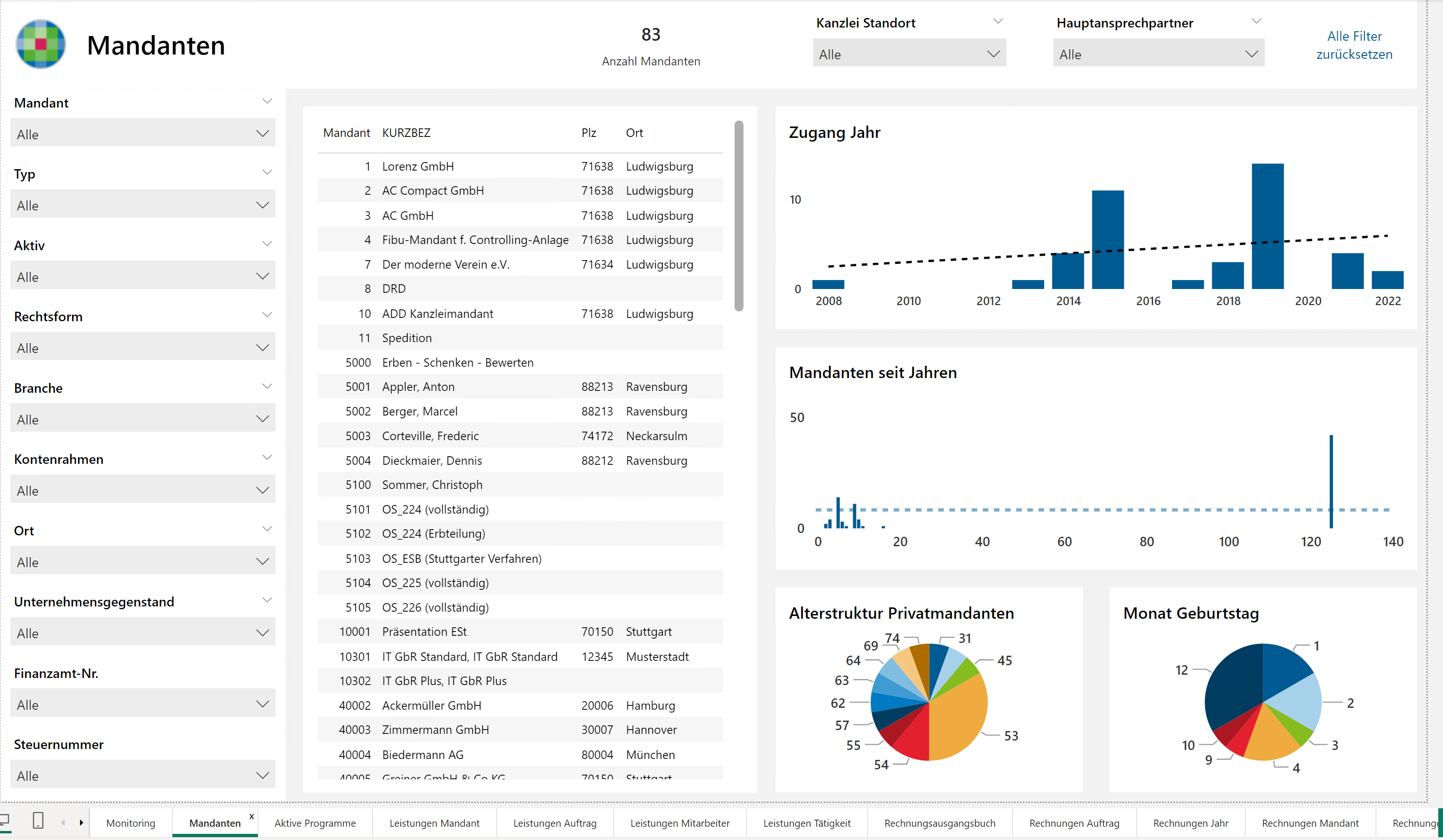This screenshot has width=1443, height=840.
Task: Select the Ackermüller GmbH table row
Action: click(x=520, y=705)
